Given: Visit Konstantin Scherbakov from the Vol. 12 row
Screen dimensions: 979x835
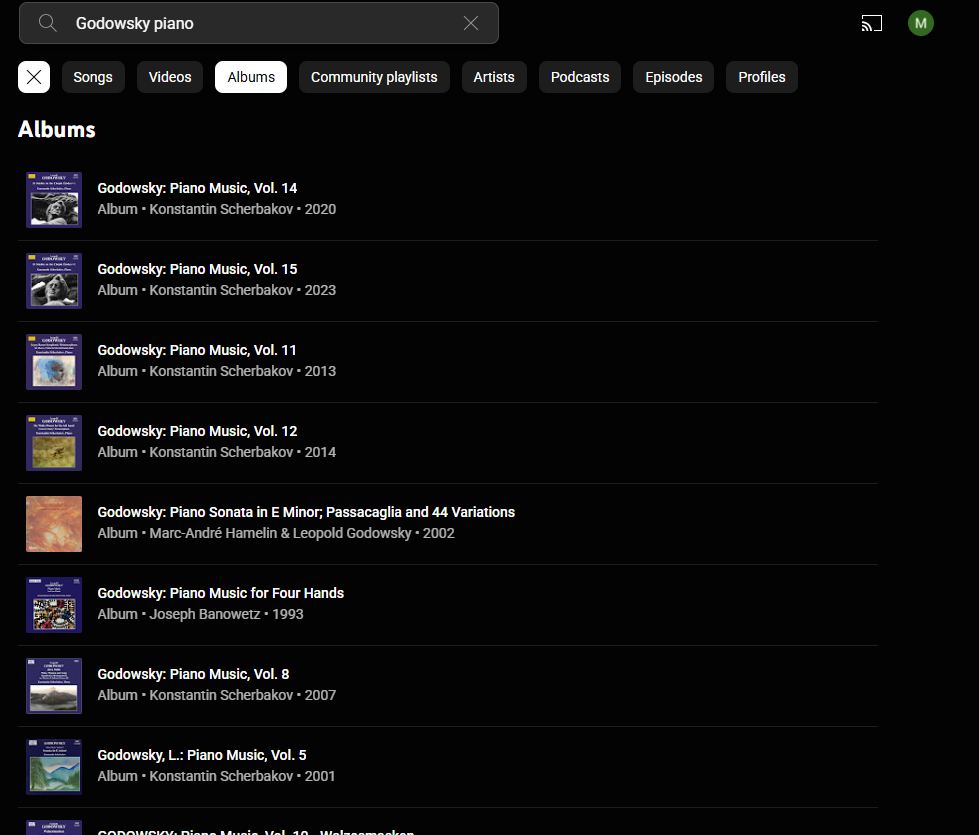Looking at the screenshot, I should click(x=221, y=452).
